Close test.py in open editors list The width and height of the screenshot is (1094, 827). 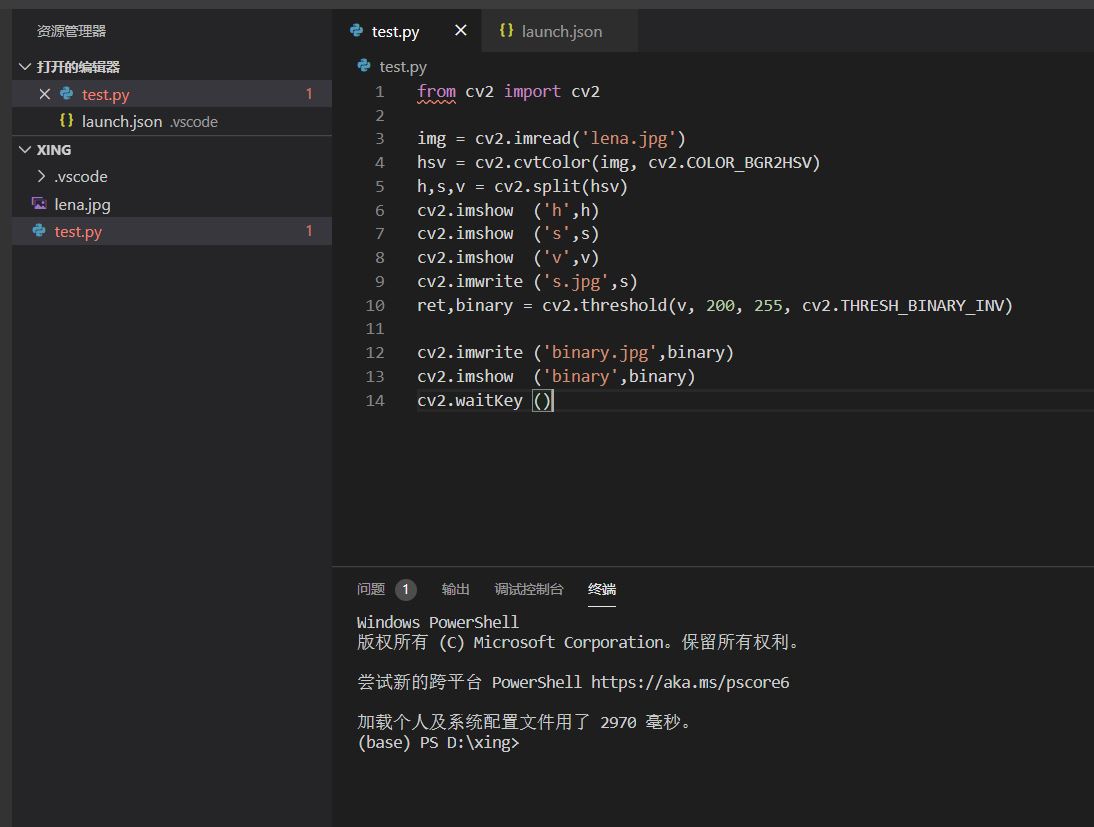pos(45,94)
